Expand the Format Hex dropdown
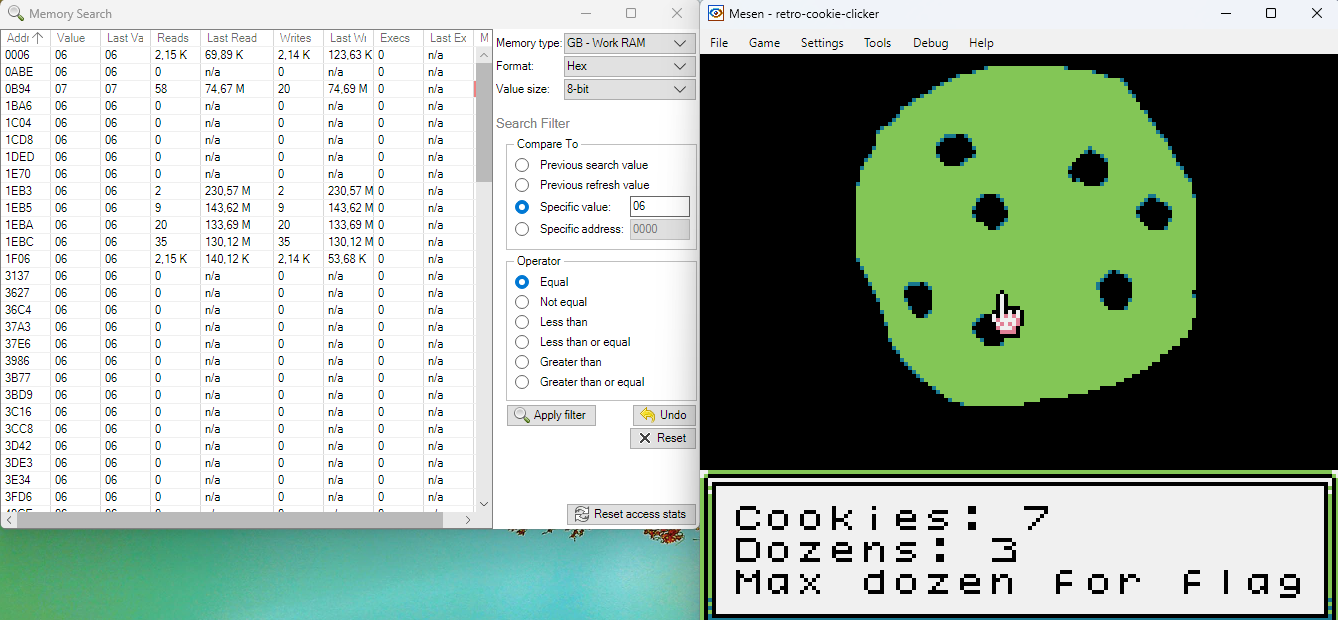This screenshot has height=620, width=1338. 629,66
